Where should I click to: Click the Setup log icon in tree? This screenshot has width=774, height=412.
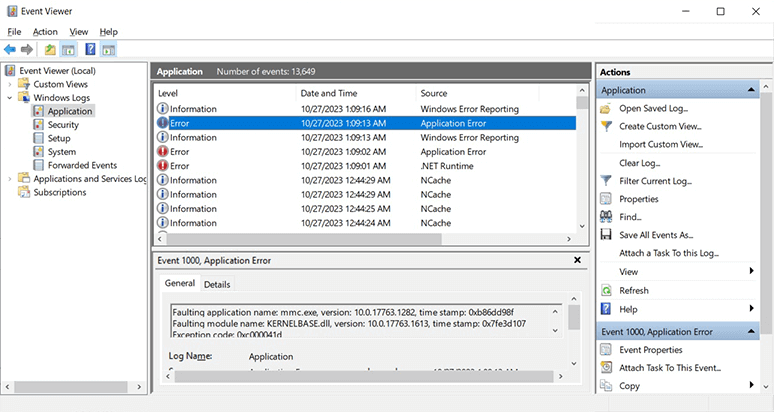click(x=38, y=138)
